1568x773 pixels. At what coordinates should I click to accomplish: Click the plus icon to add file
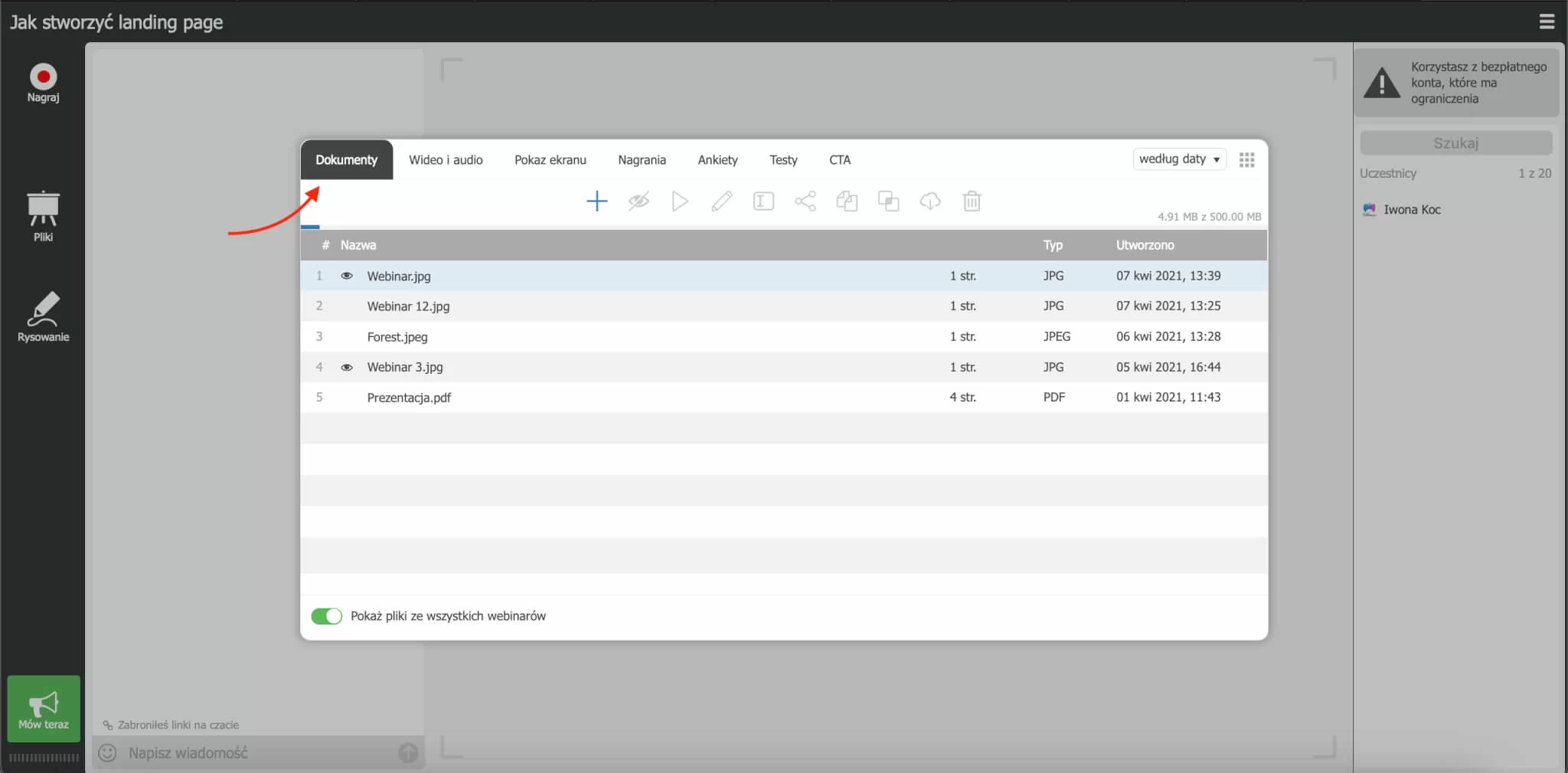coord(596,201)
